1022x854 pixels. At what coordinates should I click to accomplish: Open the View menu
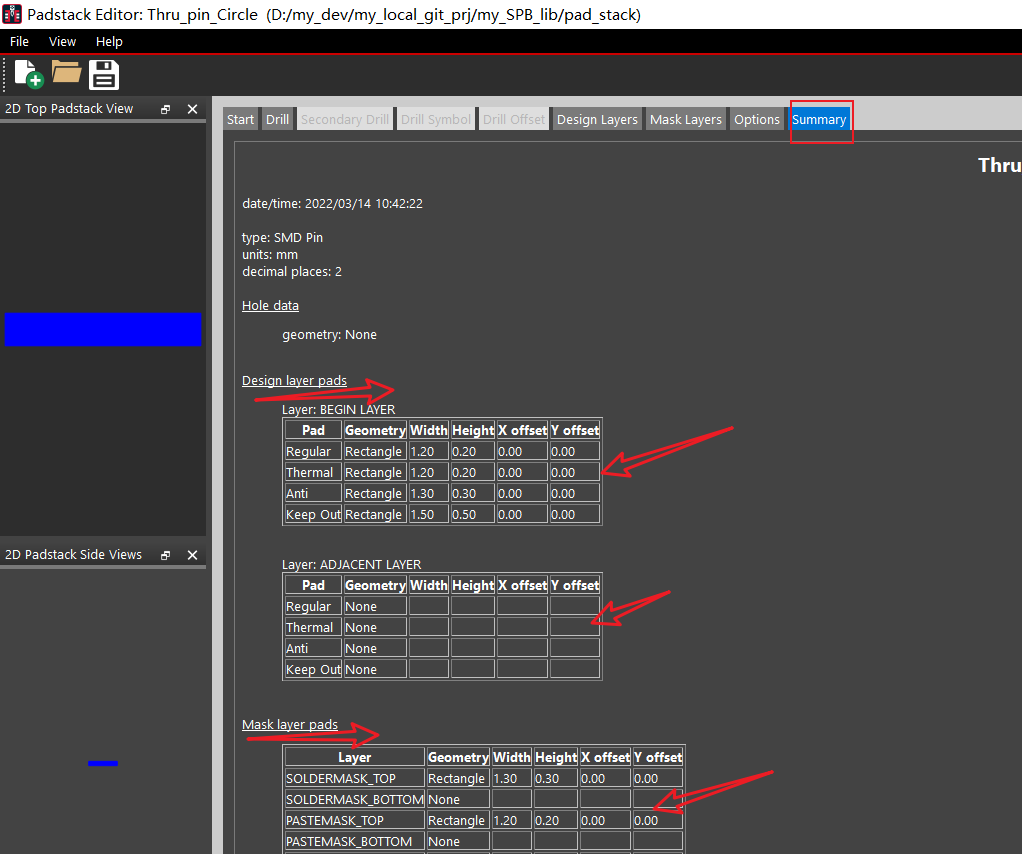click(62, 41)
